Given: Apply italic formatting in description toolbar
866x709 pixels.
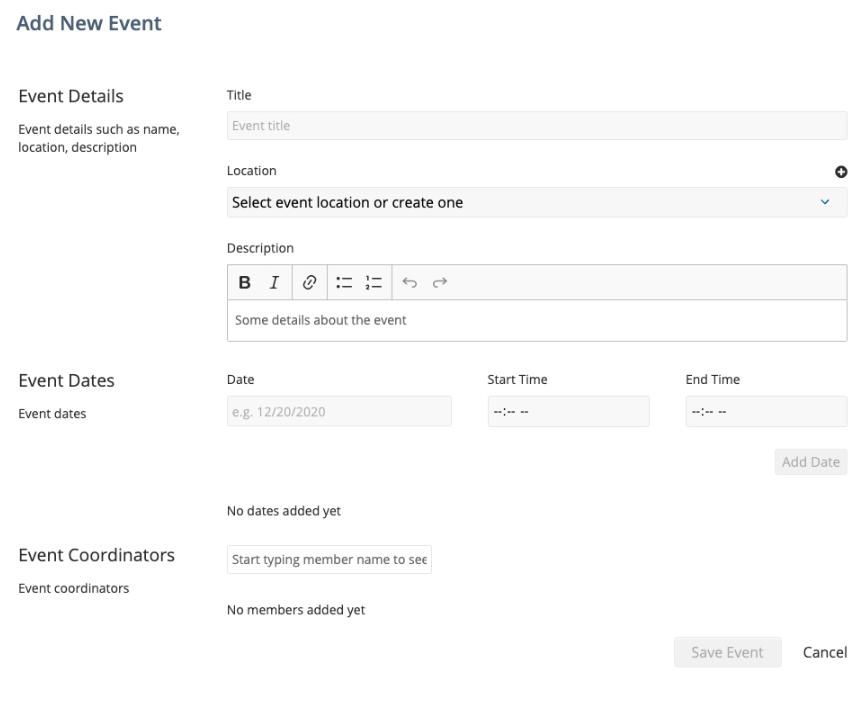Looking at the screenshot, I should pos(274,283).
